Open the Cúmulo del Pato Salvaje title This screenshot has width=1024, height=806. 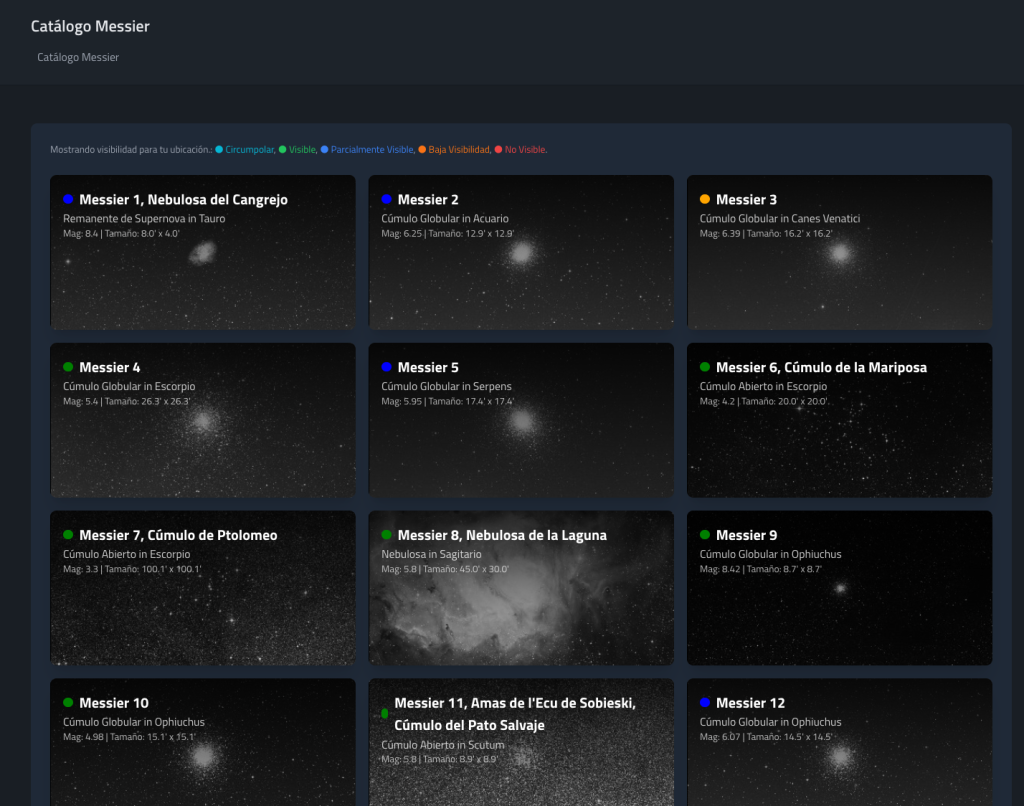point(470,725)
